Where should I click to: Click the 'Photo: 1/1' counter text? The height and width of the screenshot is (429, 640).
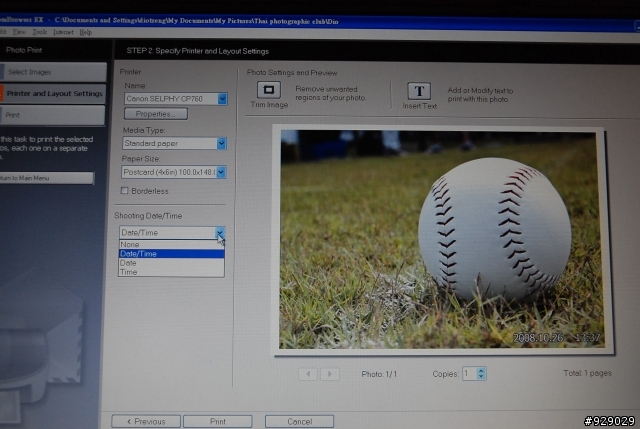pyautogui.click(x=379, y=374)
